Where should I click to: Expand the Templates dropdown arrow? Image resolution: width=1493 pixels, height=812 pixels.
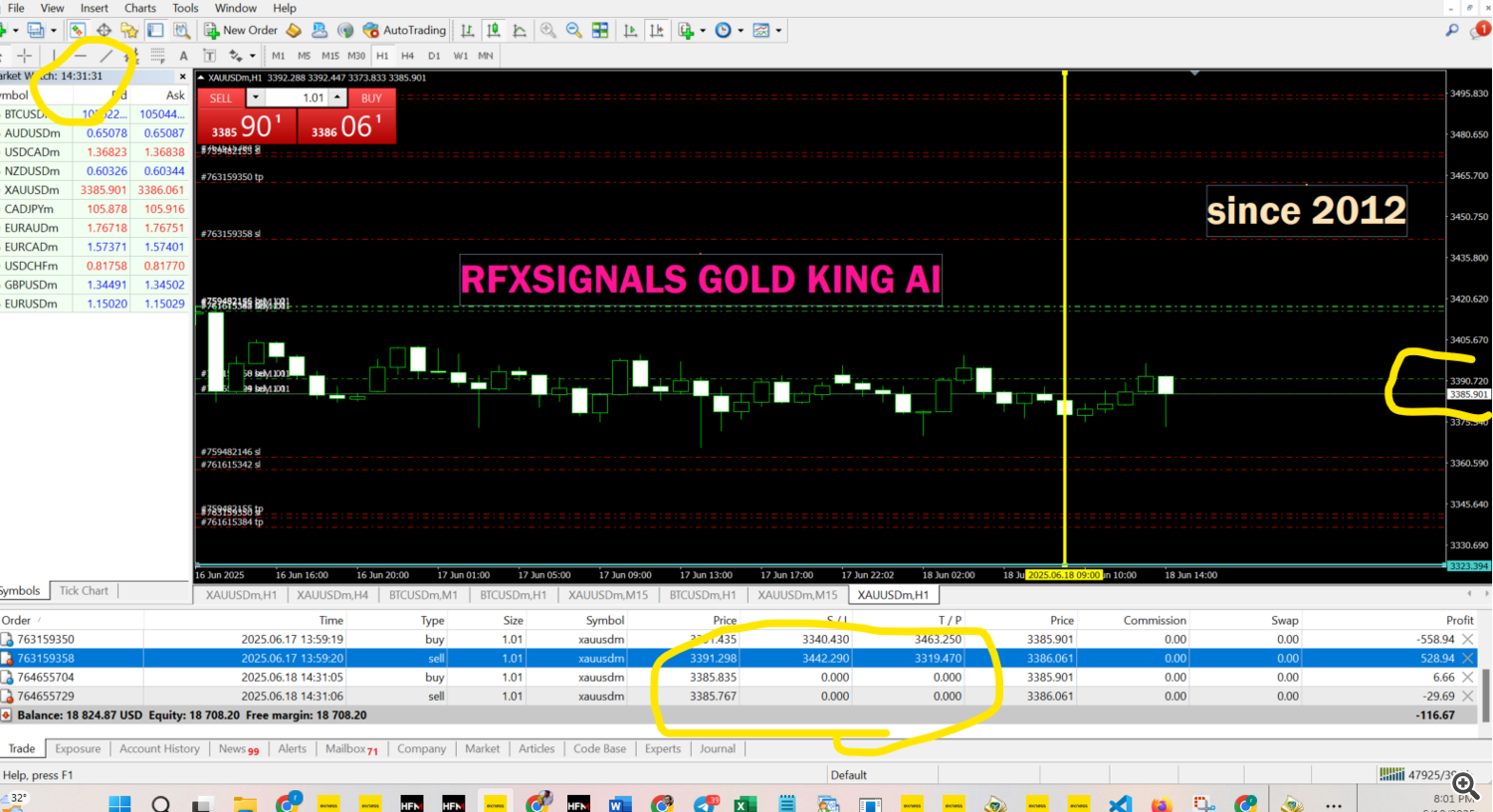coord(778,31)
